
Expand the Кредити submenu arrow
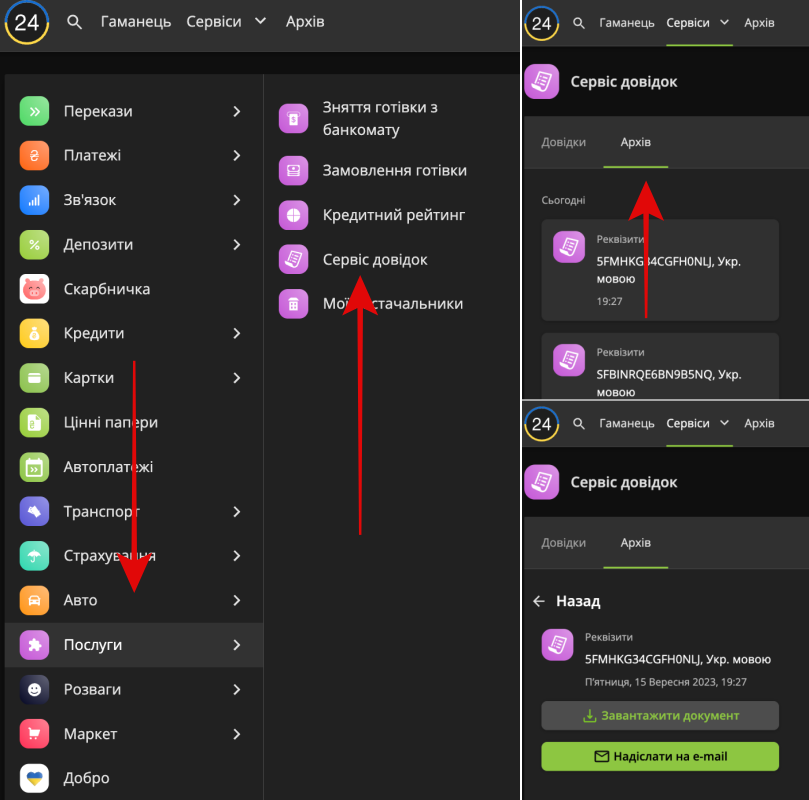(237, 334)
